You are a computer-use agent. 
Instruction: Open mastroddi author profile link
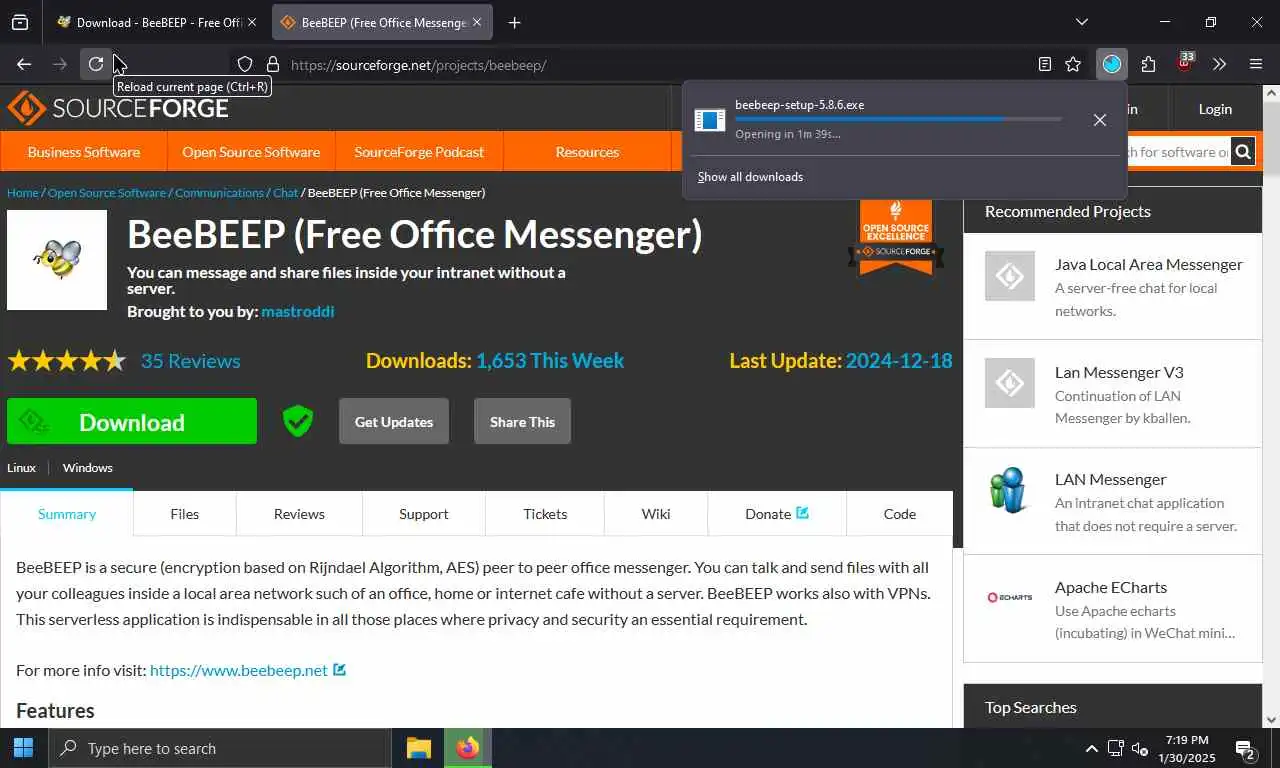pyautogui.click(x=297, y=311)
